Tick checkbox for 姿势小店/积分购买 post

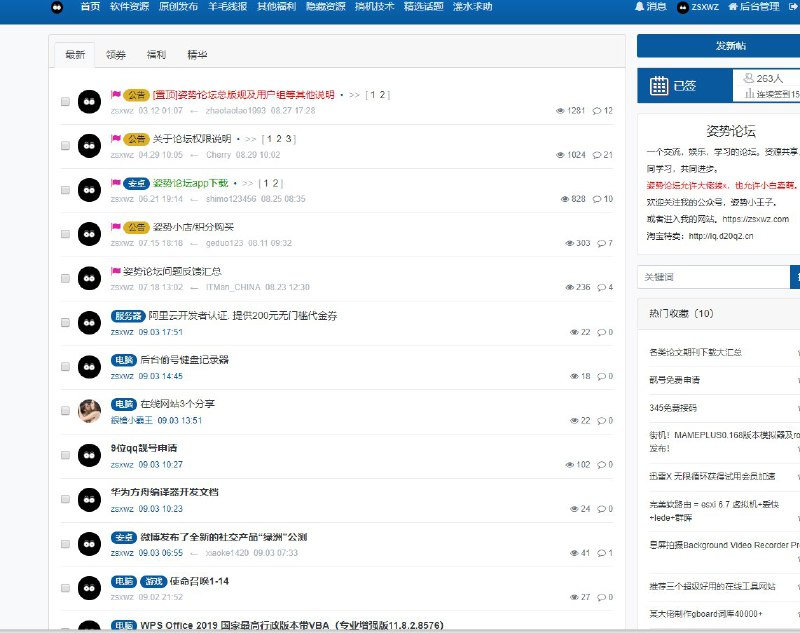(65, 234)
